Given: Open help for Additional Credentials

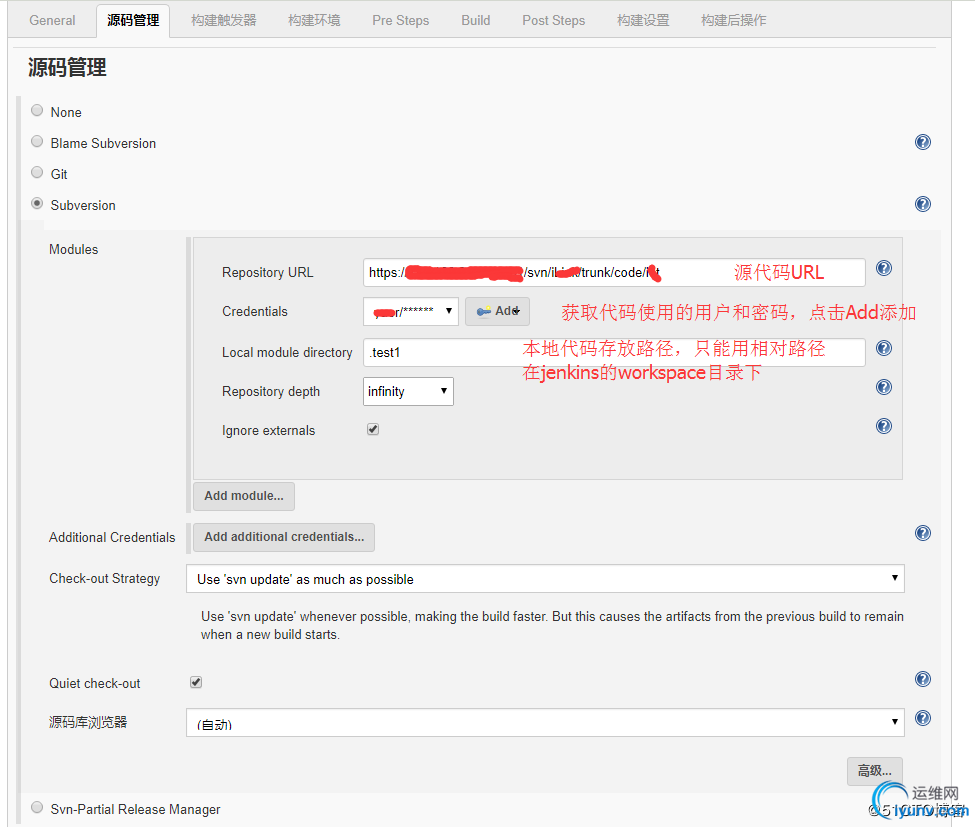Looking at the screenshot, I should point(923,533).
